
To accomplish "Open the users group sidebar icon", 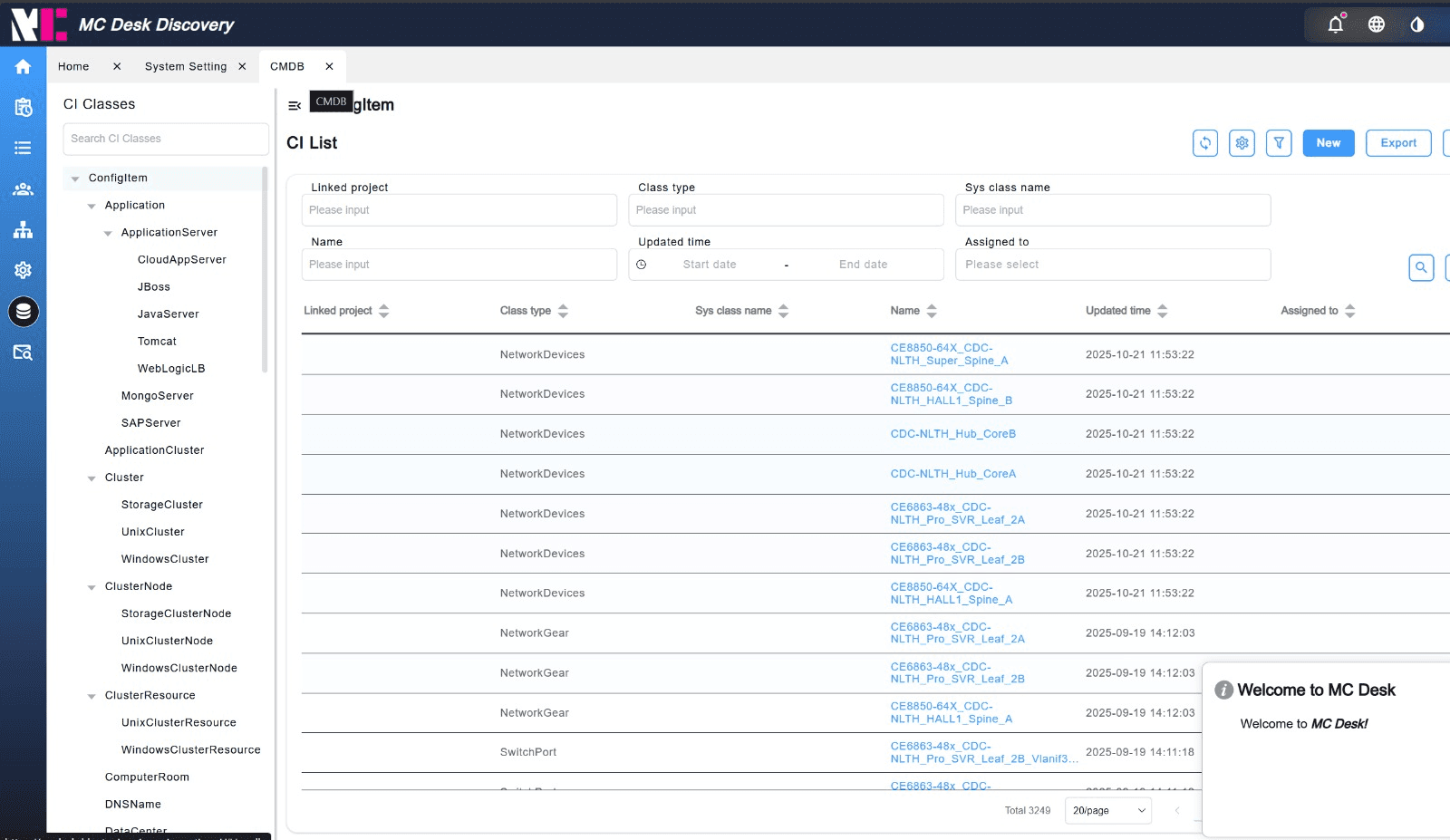I will [24, 188].
